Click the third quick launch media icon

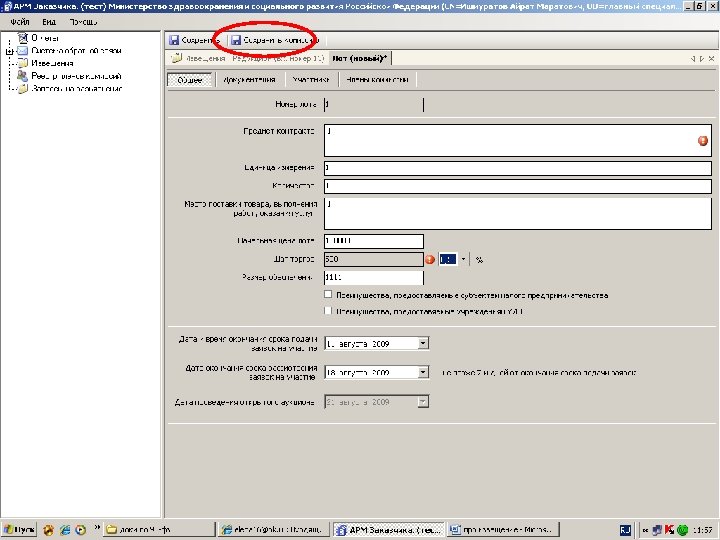point(81,530)
